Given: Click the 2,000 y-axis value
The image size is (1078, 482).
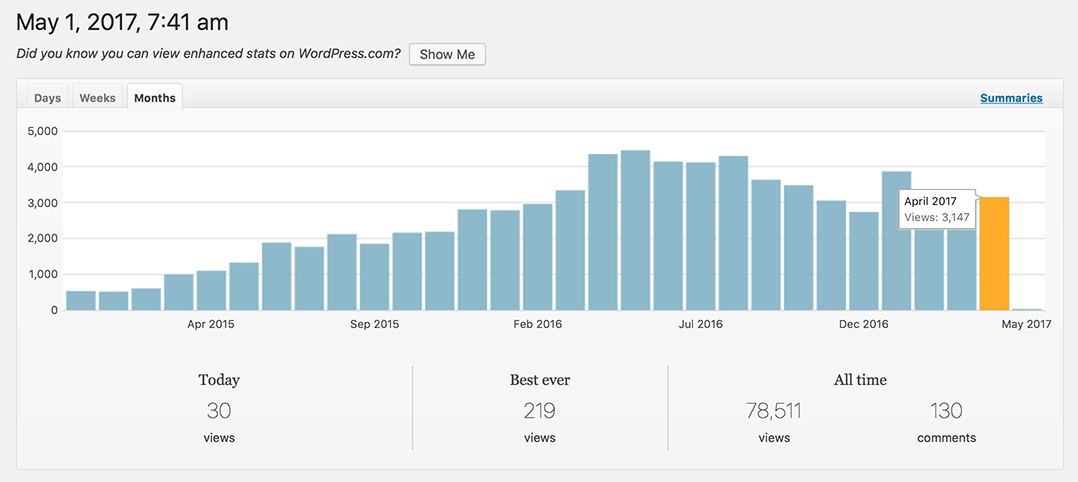Looking at the screenshot, I should (42, 239).
